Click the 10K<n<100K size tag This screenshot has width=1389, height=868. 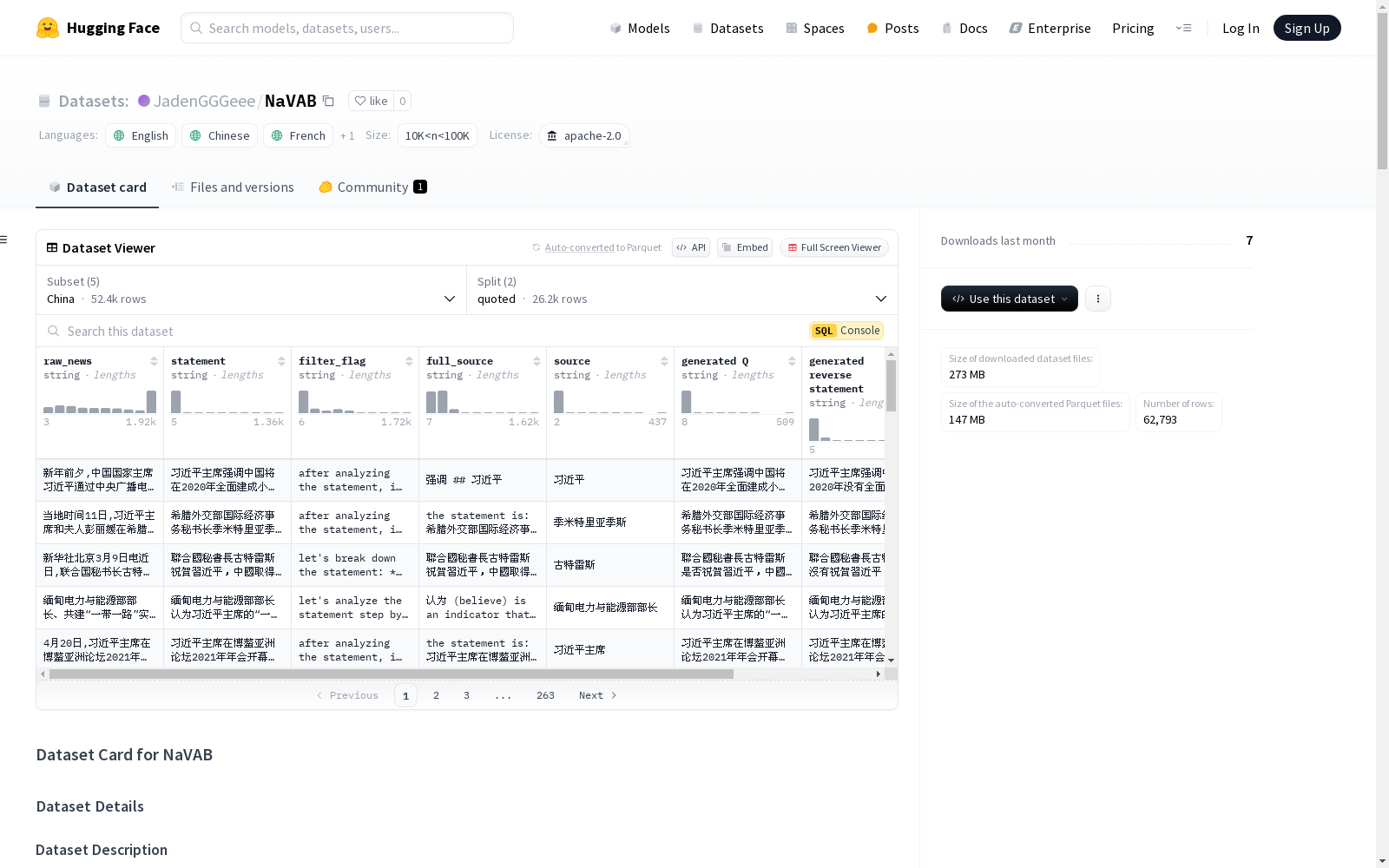coord(437,135)
